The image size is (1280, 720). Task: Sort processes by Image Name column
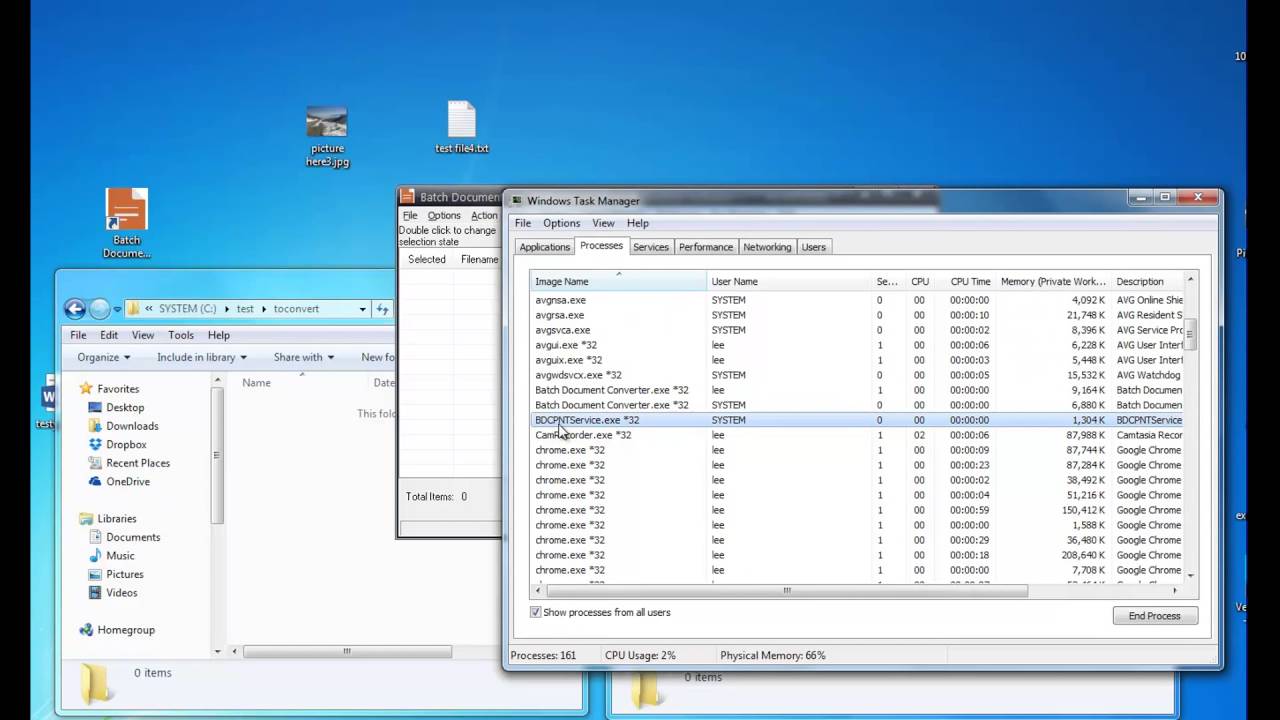618,281
